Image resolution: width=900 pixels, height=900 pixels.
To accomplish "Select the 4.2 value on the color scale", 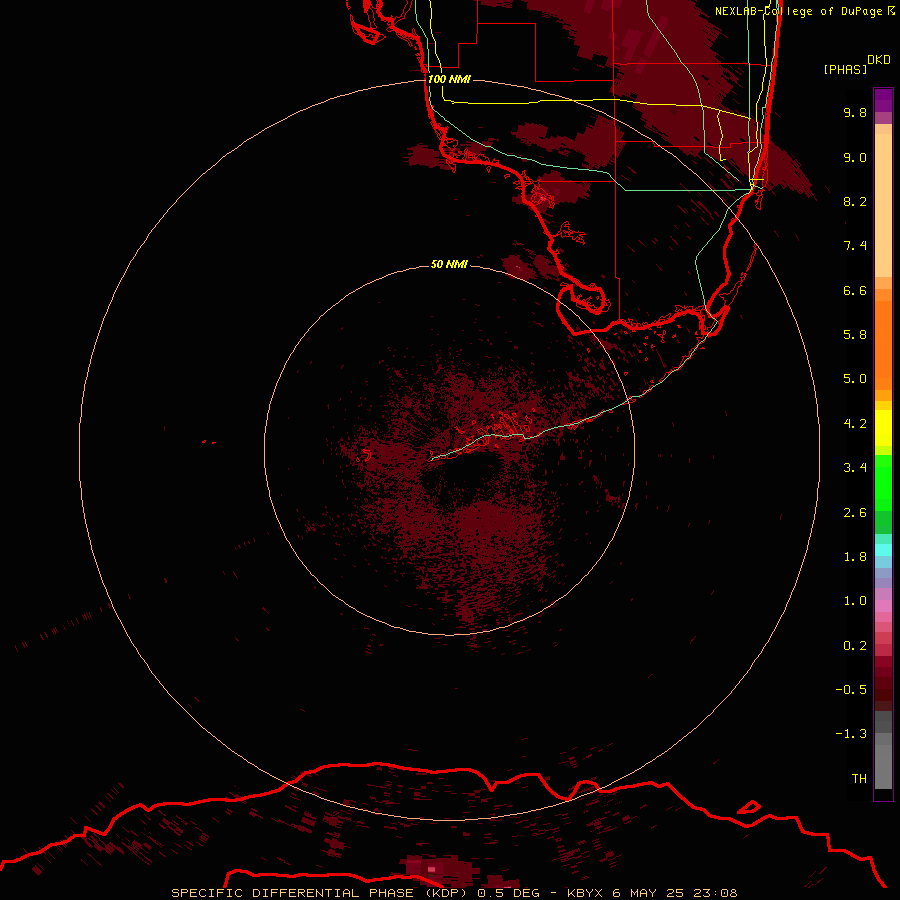I will point(855,424).
